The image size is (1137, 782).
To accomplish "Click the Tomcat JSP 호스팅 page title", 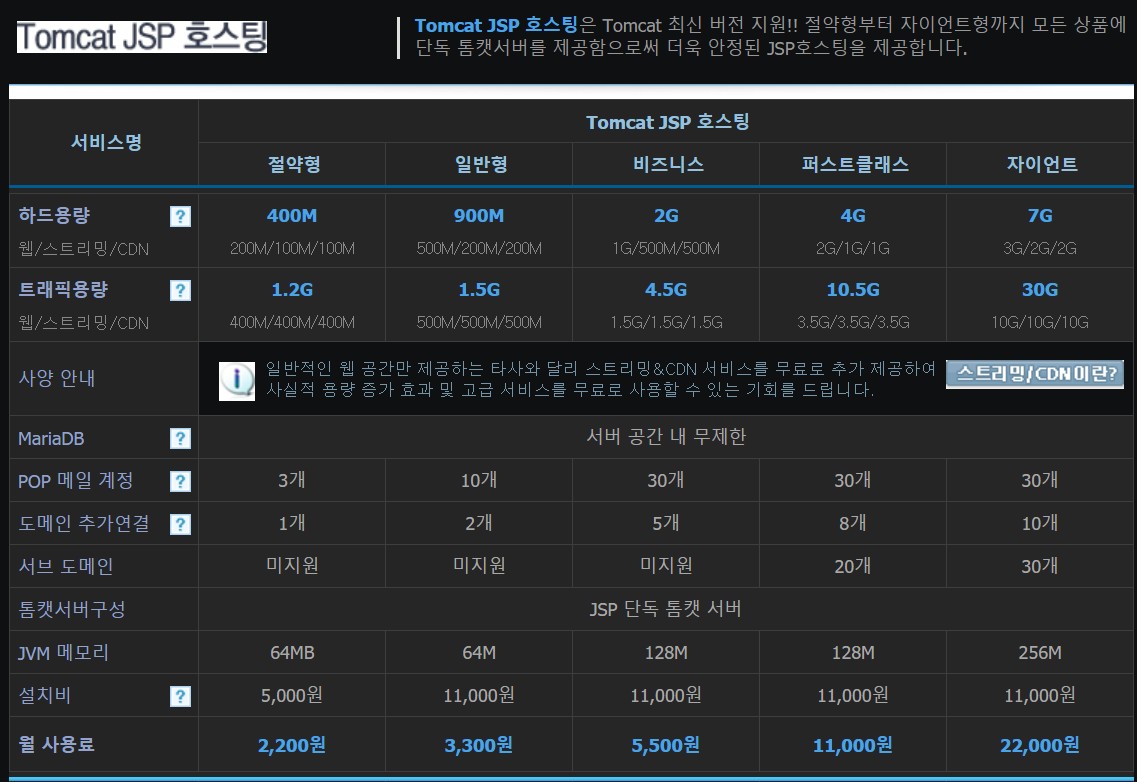I will (x=142, y=36).
